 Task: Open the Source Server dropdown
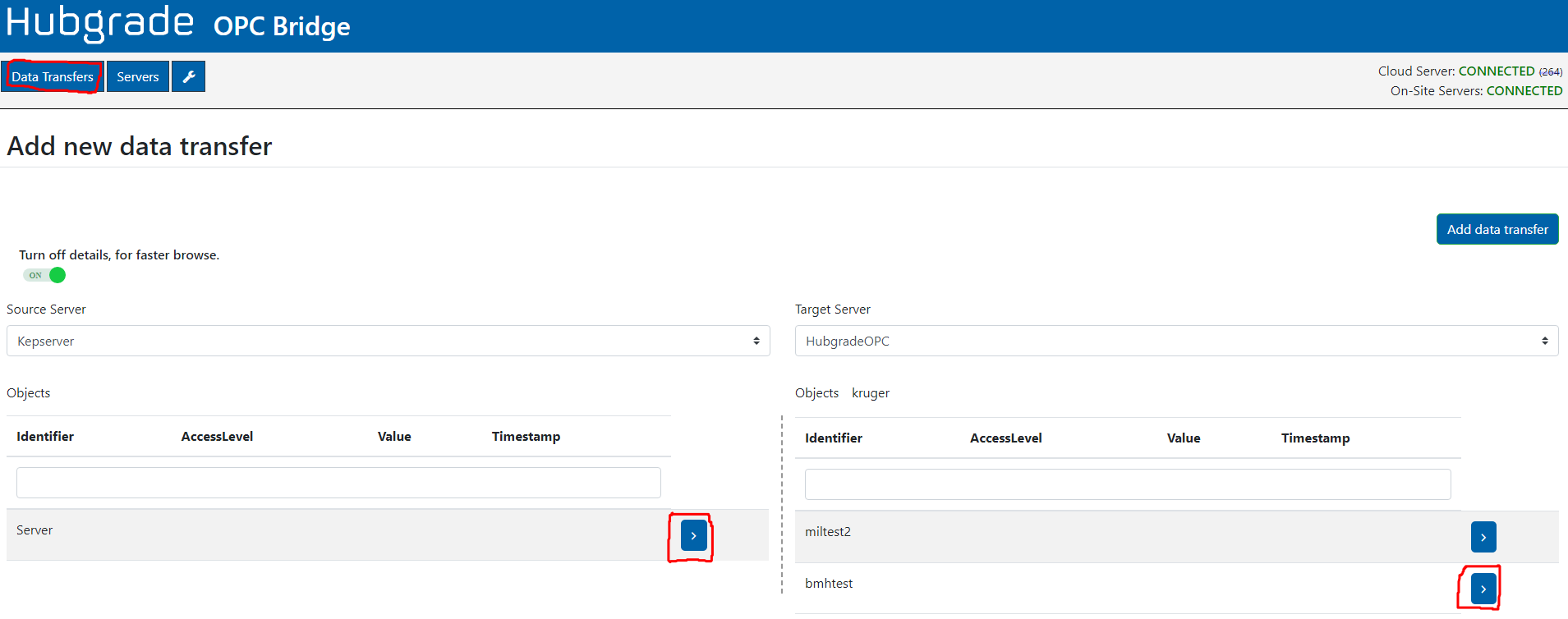tap(388, 341)
